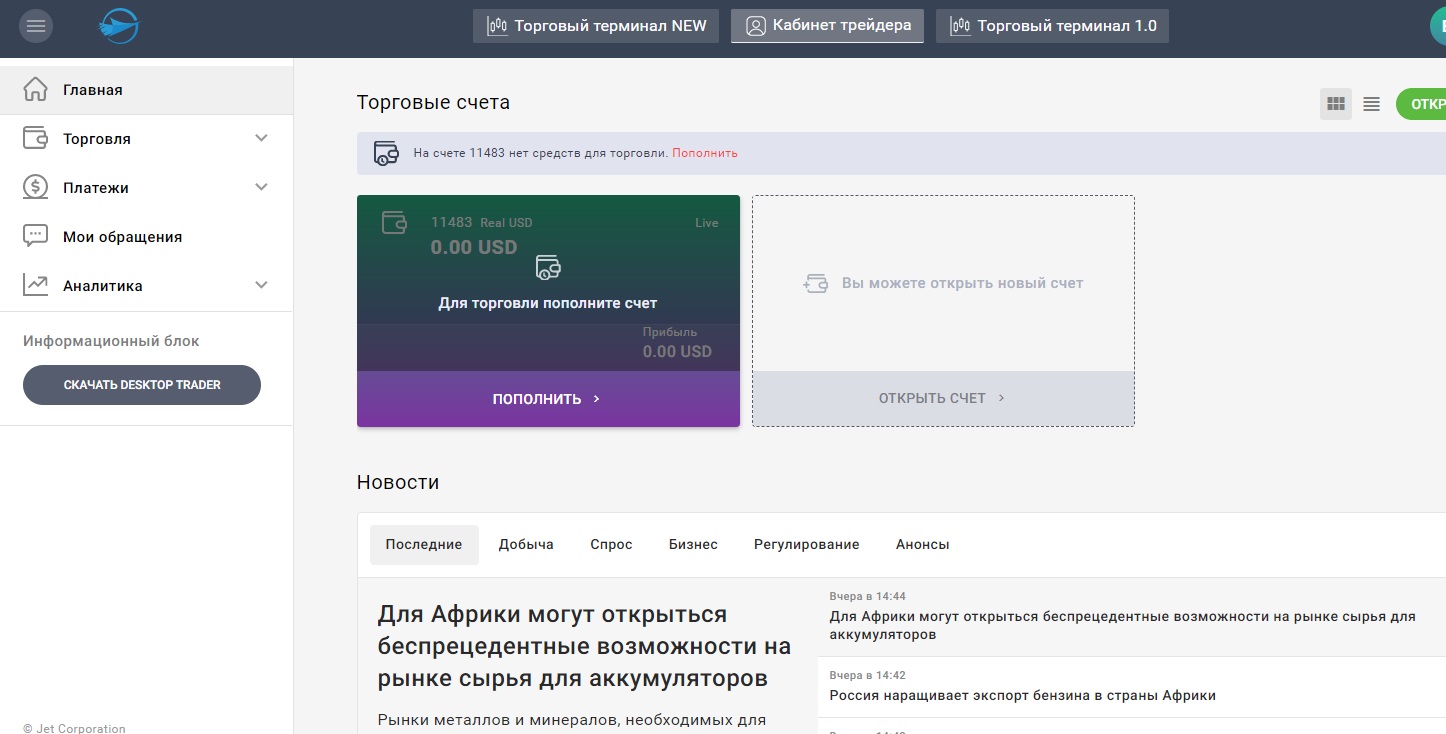Screen dimensions: 1446x734
Task: Open the hamburger menu button
Action: pyautogui.click(x=36, y=26)
